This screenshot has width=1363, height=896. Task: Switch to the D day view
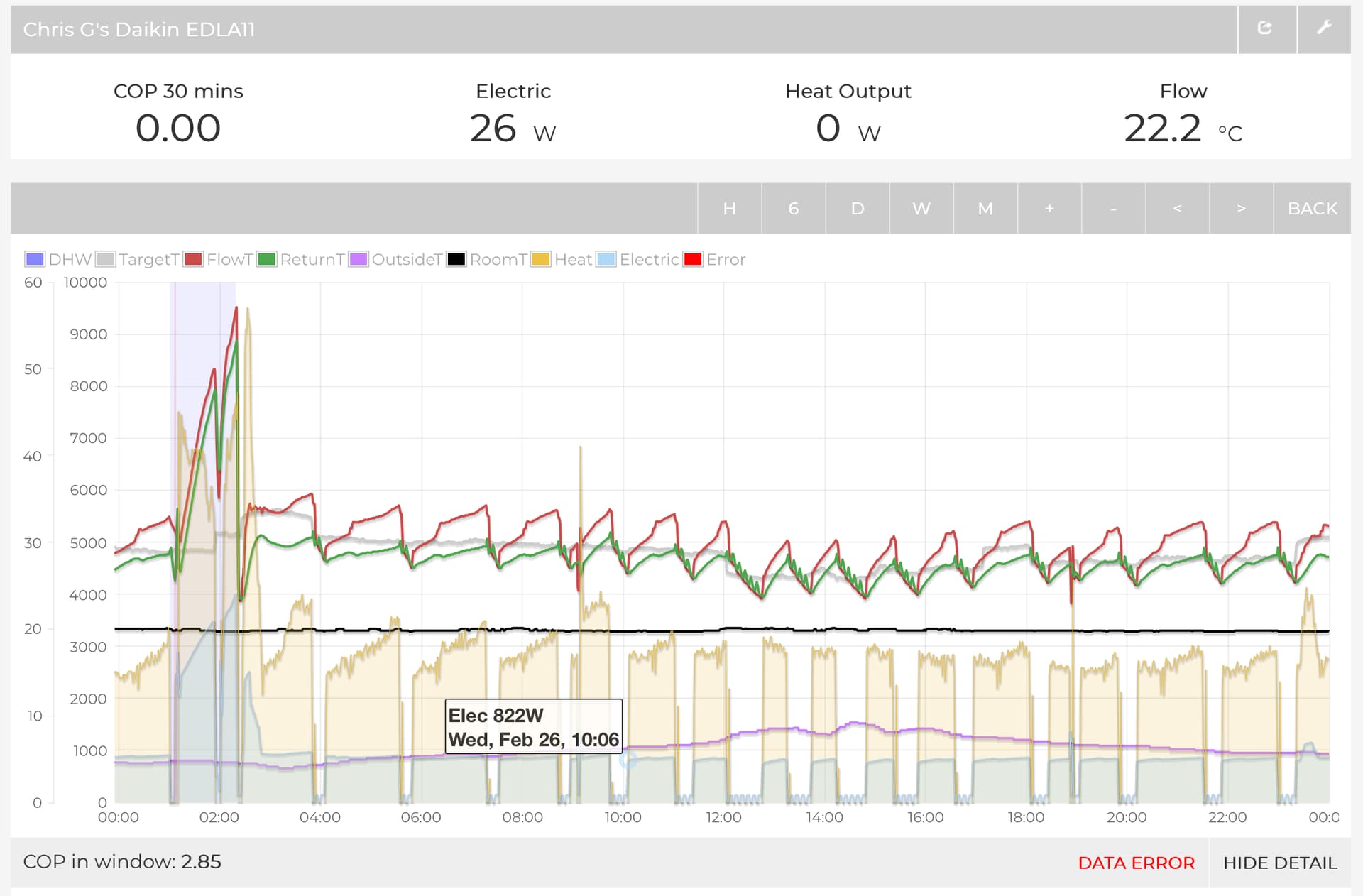pos(858,208)
